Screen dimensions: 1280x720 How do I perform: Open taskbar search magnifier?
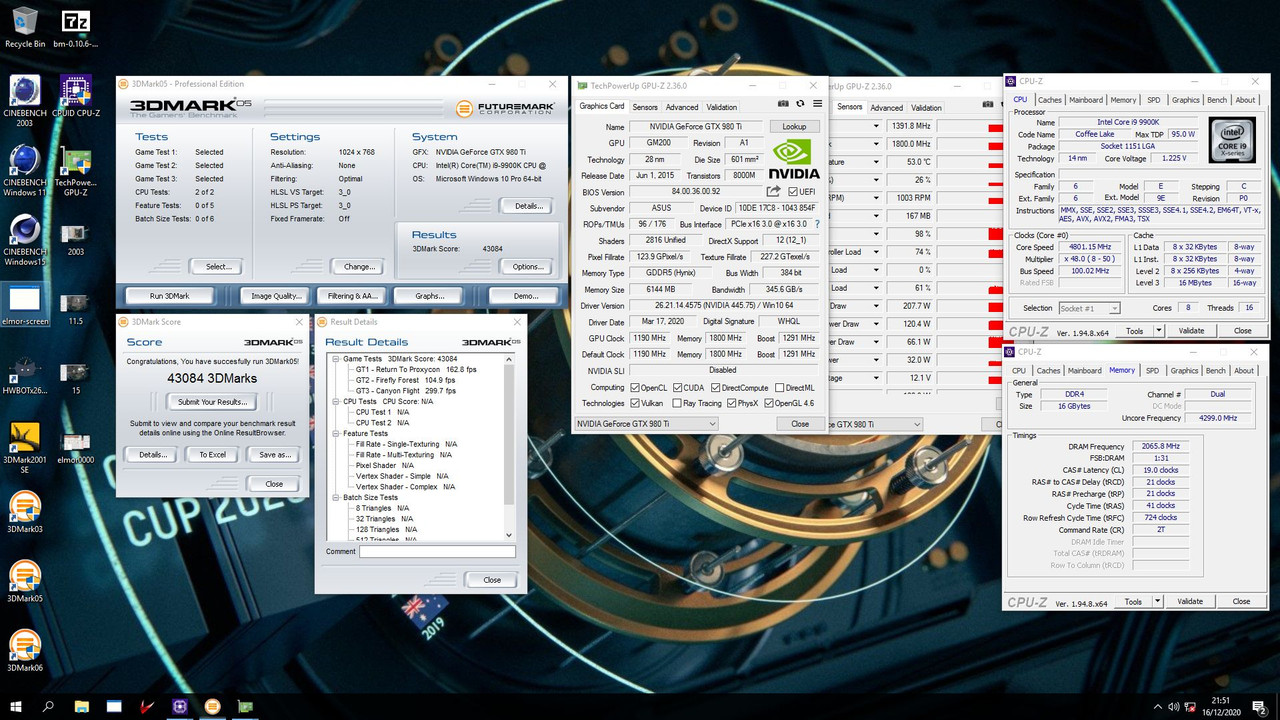pyautogui.click(x=49, y=706)
